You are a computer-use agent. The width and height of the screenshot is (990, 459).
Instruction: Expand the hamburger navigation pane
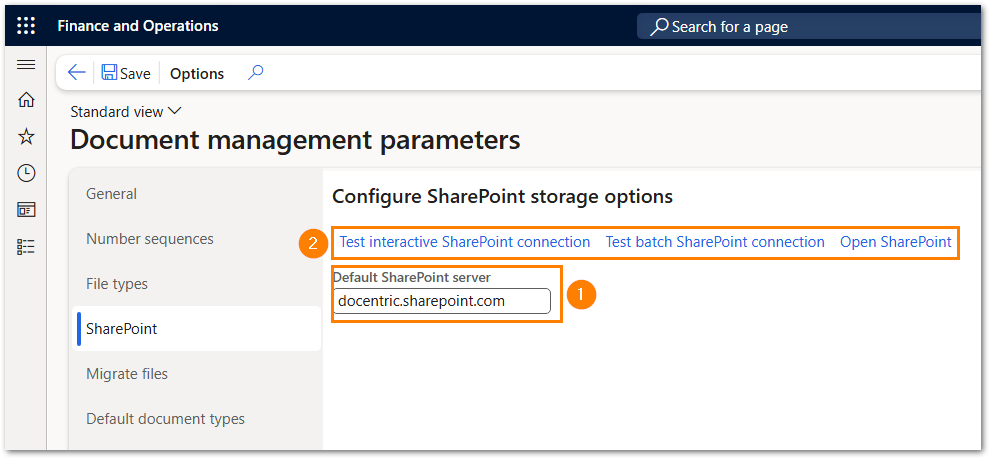[x=26, y=65]
